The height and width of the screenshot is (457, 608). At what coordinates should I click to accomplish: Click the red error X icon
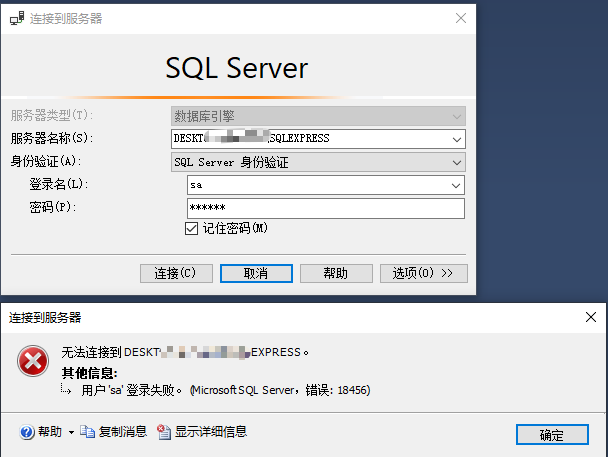(33, 361)
